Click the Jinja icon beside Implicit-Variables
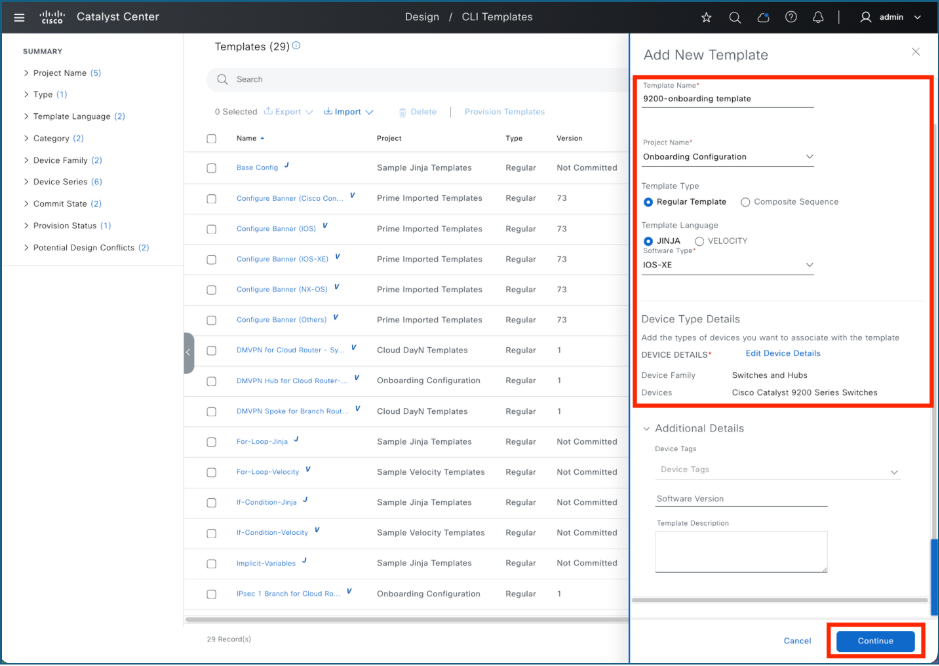This screenshot has height=666, width=939. [x=305, y=561]
